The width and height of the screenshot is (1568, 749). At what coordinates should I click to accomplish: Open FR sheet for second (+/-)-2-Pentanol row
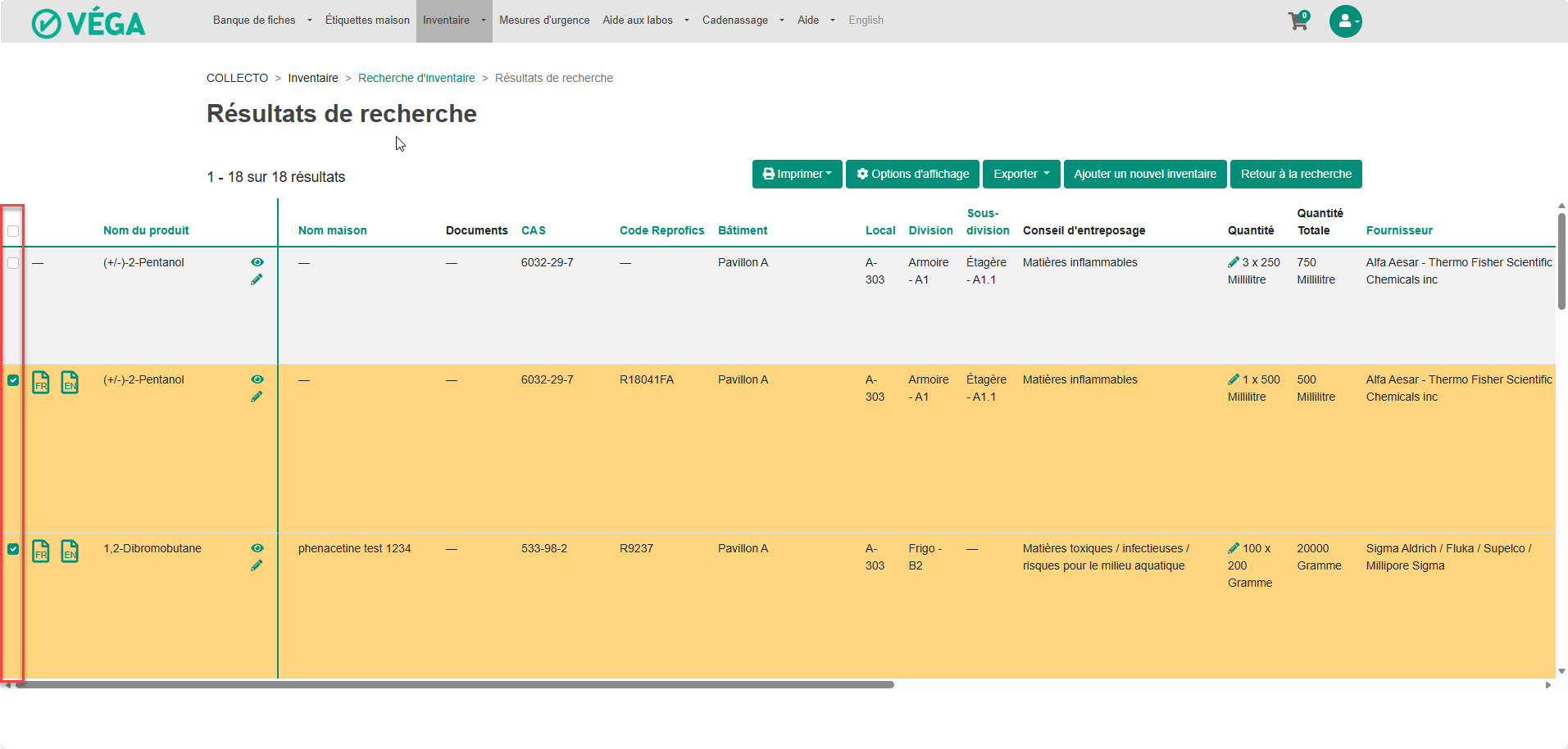pyautogui.click(x=41, y=382)
